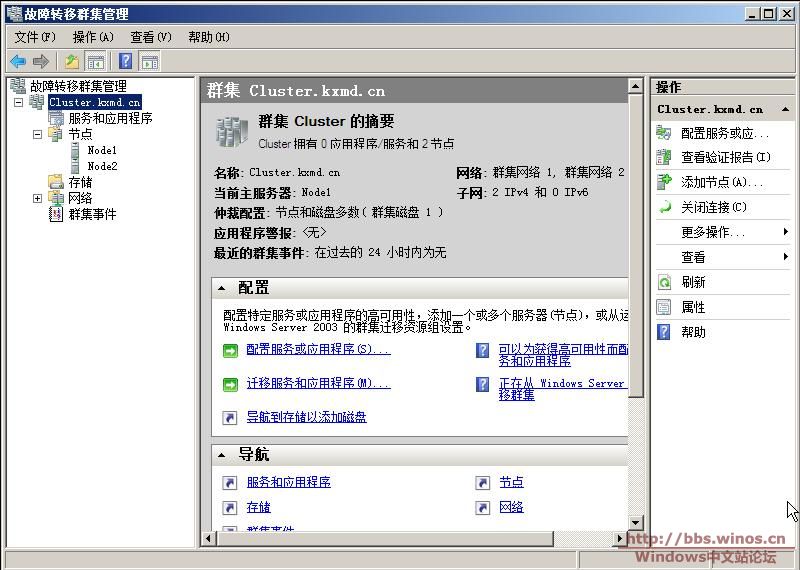The image size is (800, 570).
Task: Click the 存储 storage icon in tree
Action: tap(56, 182)
